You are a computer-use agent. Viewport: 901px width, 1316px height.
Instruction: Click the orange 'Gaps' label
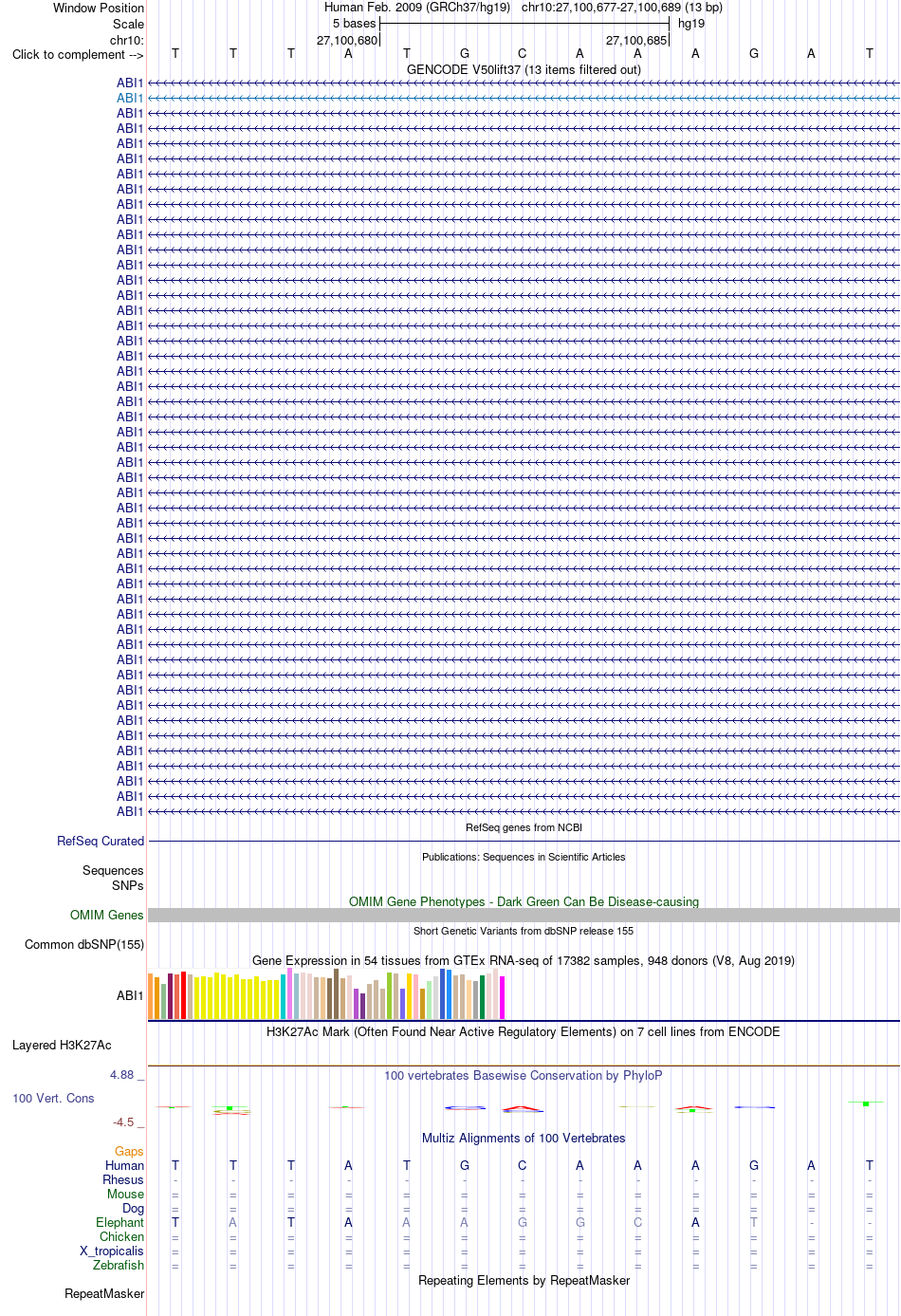(129, 1151)
